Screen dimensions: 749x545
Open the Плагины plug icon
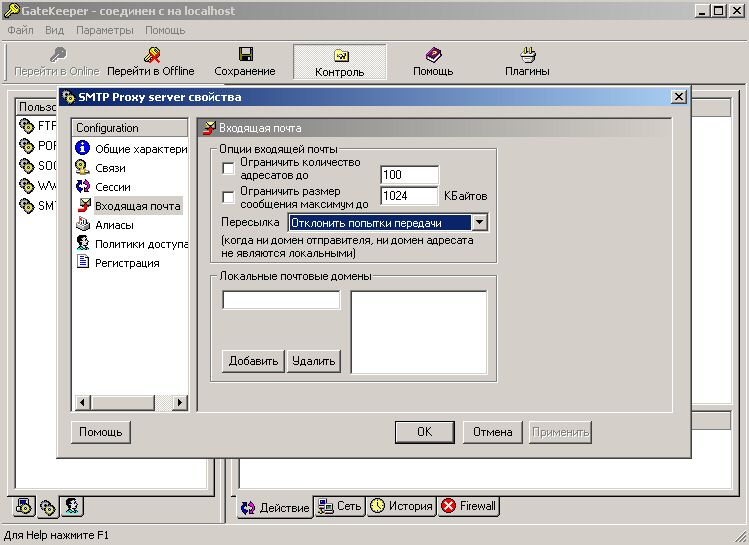point(528,54)
